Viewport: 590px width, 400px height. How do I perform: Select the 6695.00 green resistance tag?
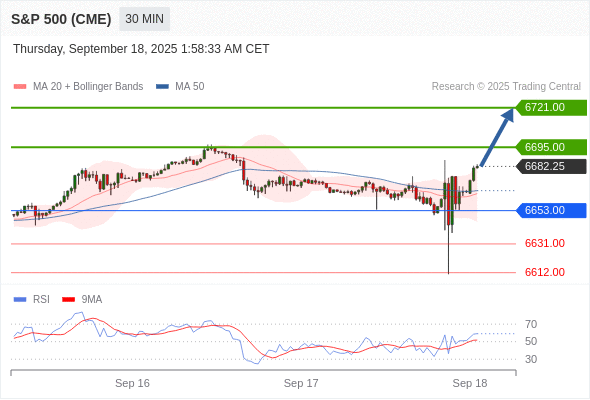551,147
